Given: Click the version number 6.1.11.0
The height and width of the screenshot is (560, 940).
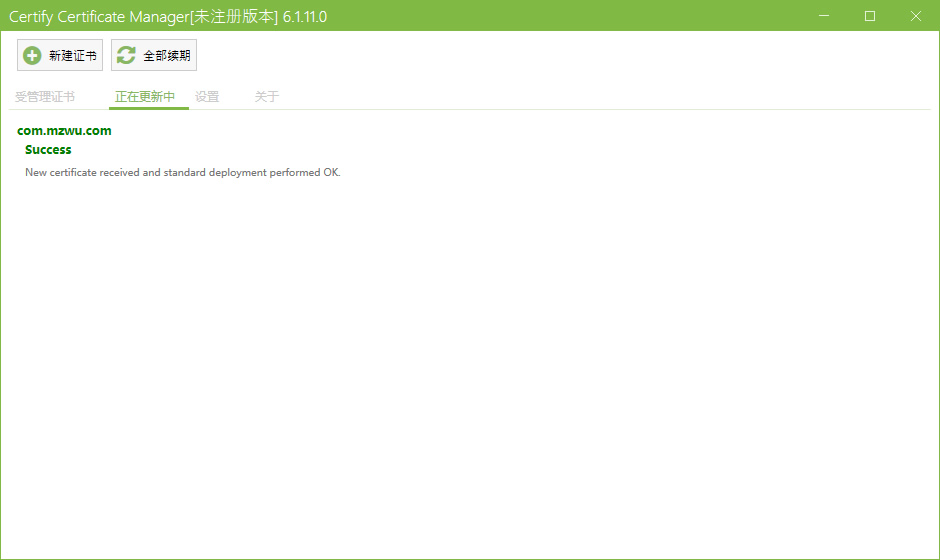Looking at the screenshot, I should pos(305,17).
